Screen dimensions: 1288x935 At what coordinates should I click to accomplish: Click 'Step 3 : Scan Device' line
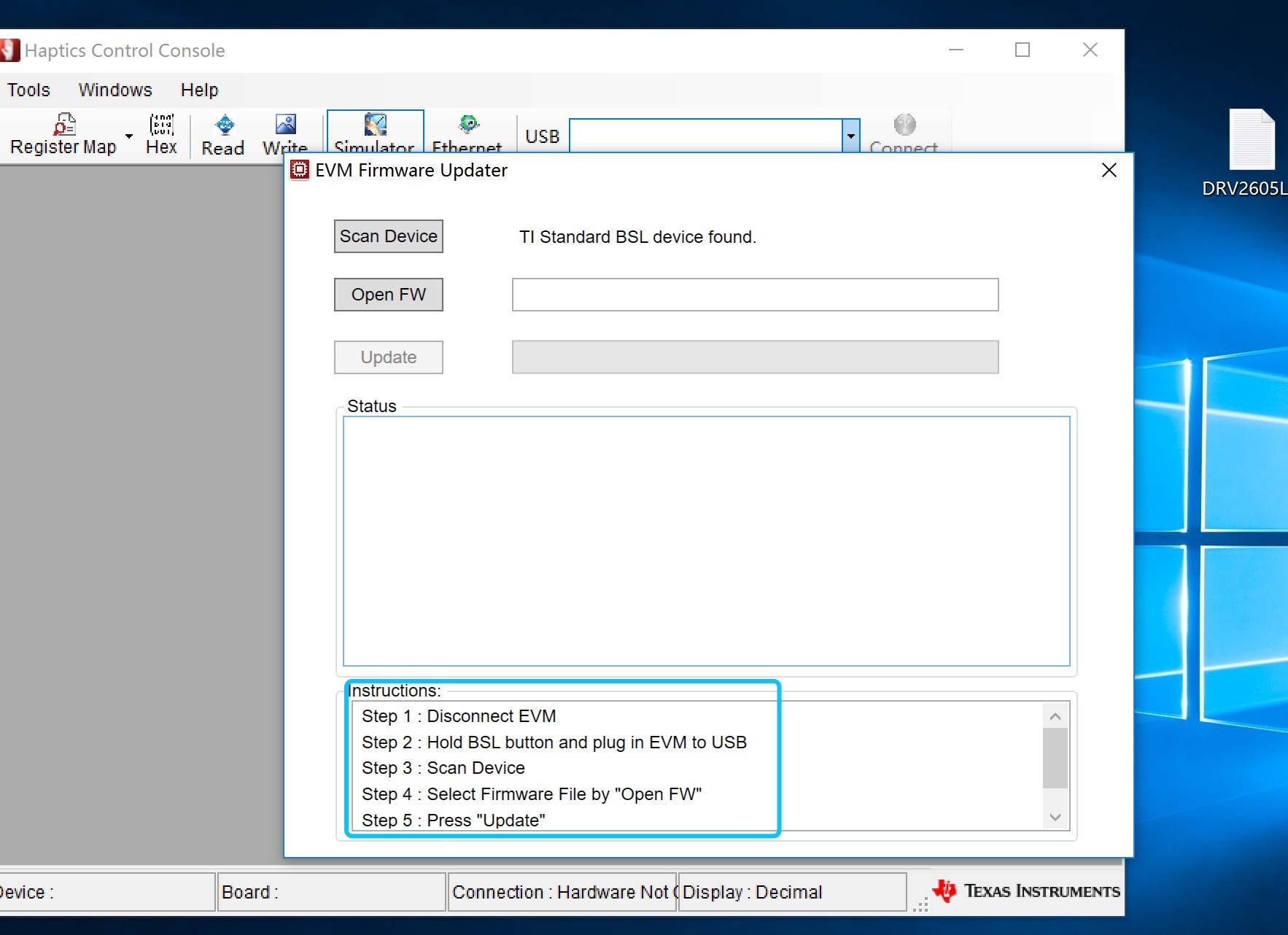443,768
